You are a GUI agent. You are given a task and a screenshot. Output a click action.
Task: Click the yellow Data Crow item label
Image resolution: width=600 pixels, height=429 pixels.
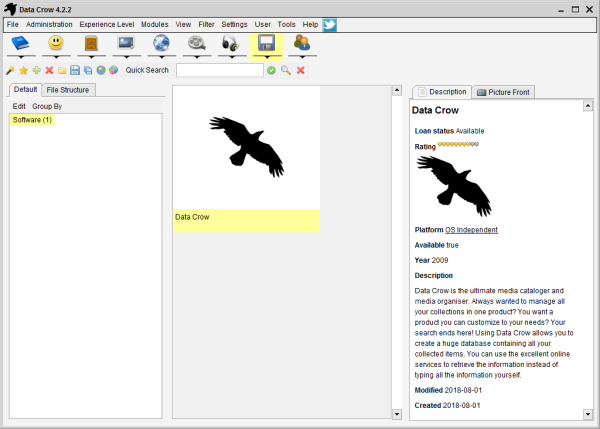(247, 220)
